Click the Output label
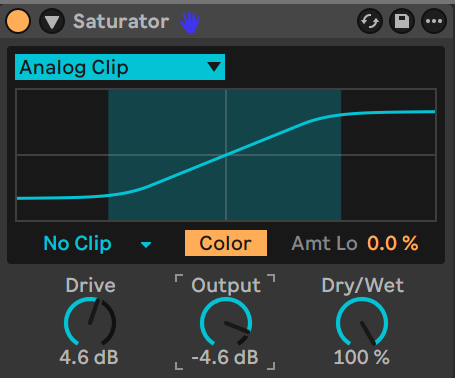The image size is (455, 378). coord(226,285)
